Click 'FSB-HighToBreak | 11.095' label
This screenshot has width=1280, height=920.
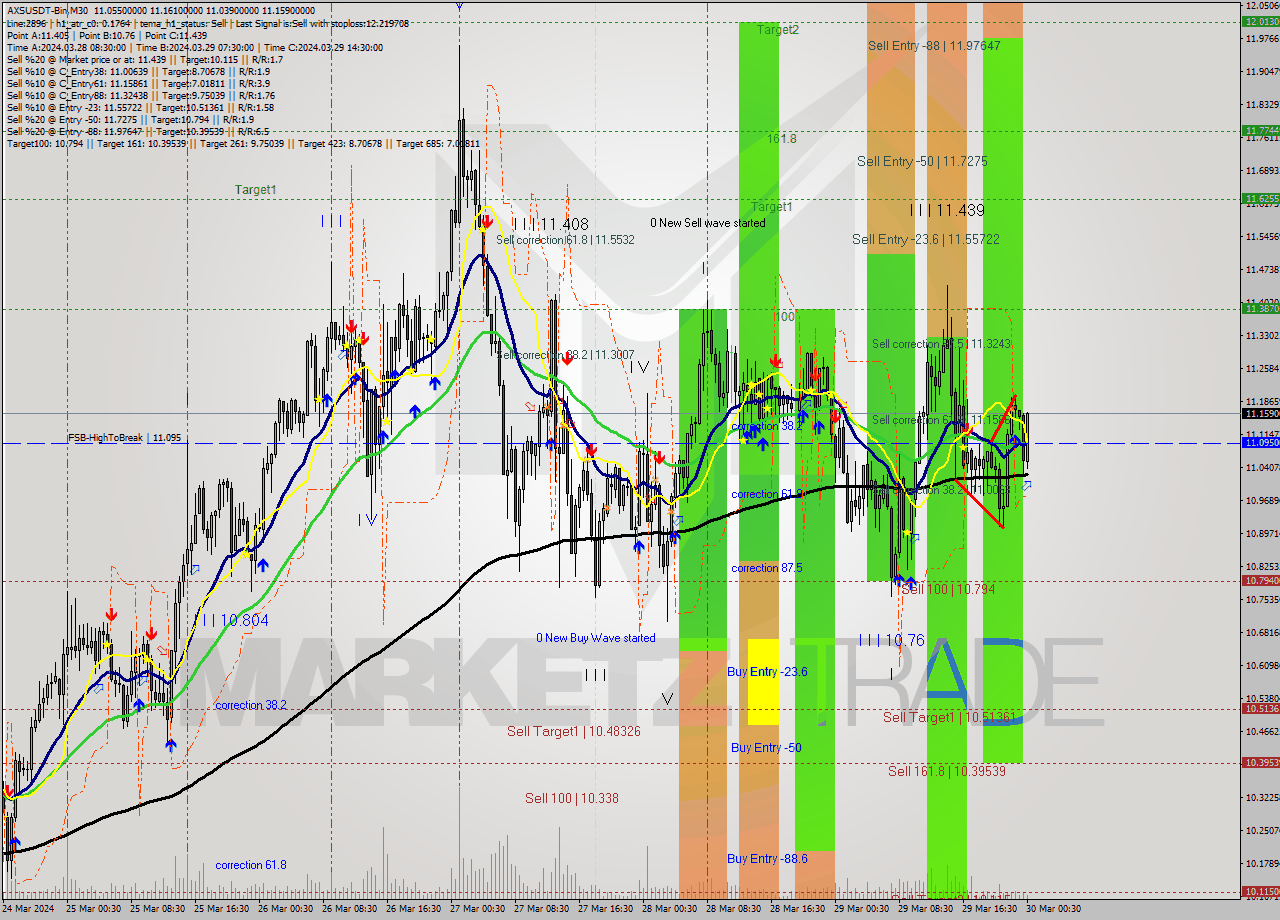pyautogui.click(x=125, y=438)
